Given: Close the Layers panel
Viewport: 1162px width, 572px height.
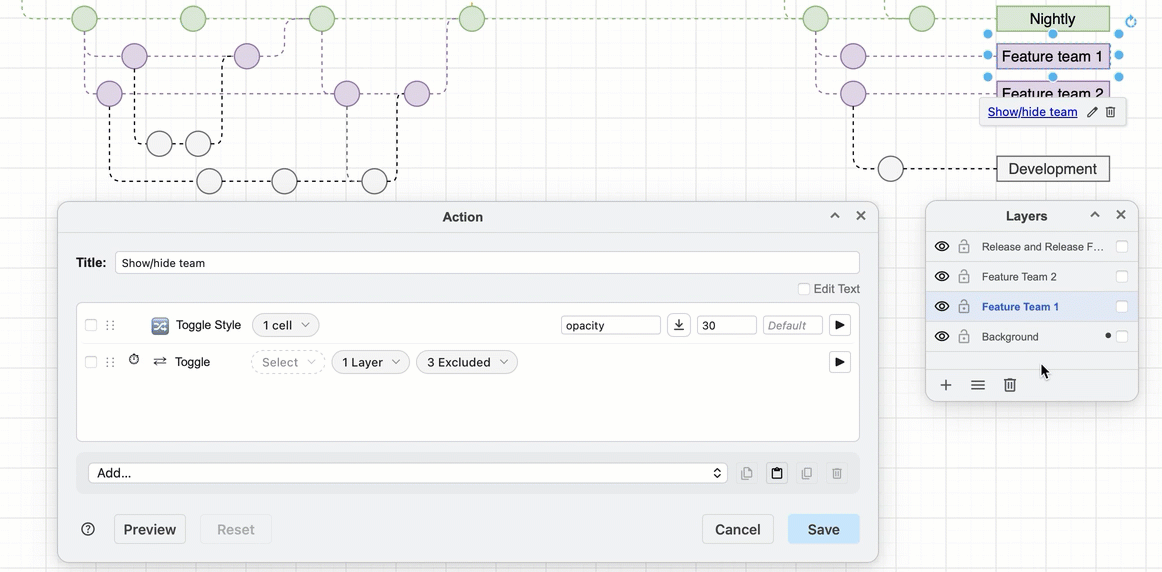Looking at the screenshot, I should (1120, 214).
